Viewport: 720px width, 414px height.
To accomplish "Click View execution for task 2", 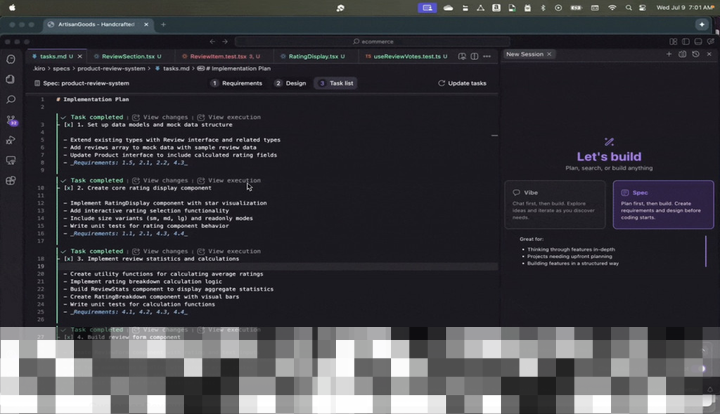I will click(229, 180).
